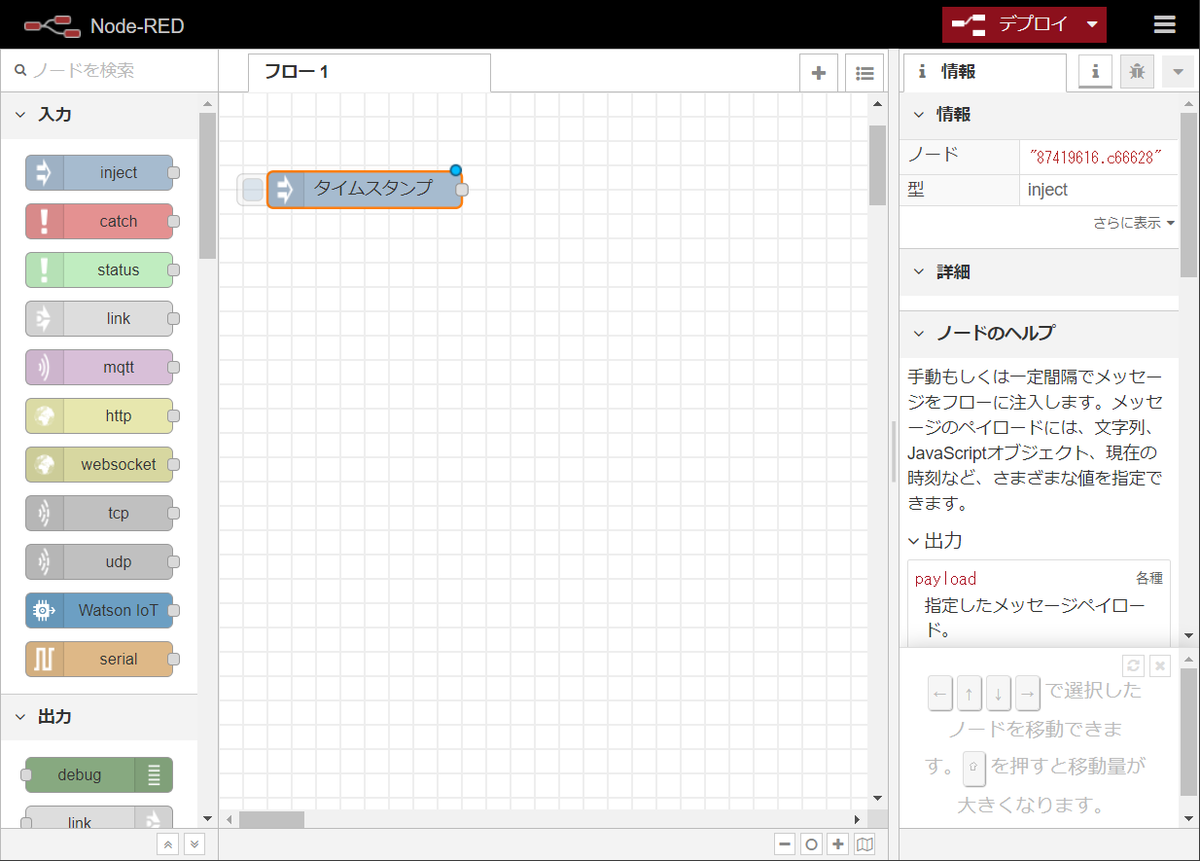Open the デプロイ dropdown arrow
Image resolution: width=1200 pixels, height=861 pixels.
tap(1092, 25)
